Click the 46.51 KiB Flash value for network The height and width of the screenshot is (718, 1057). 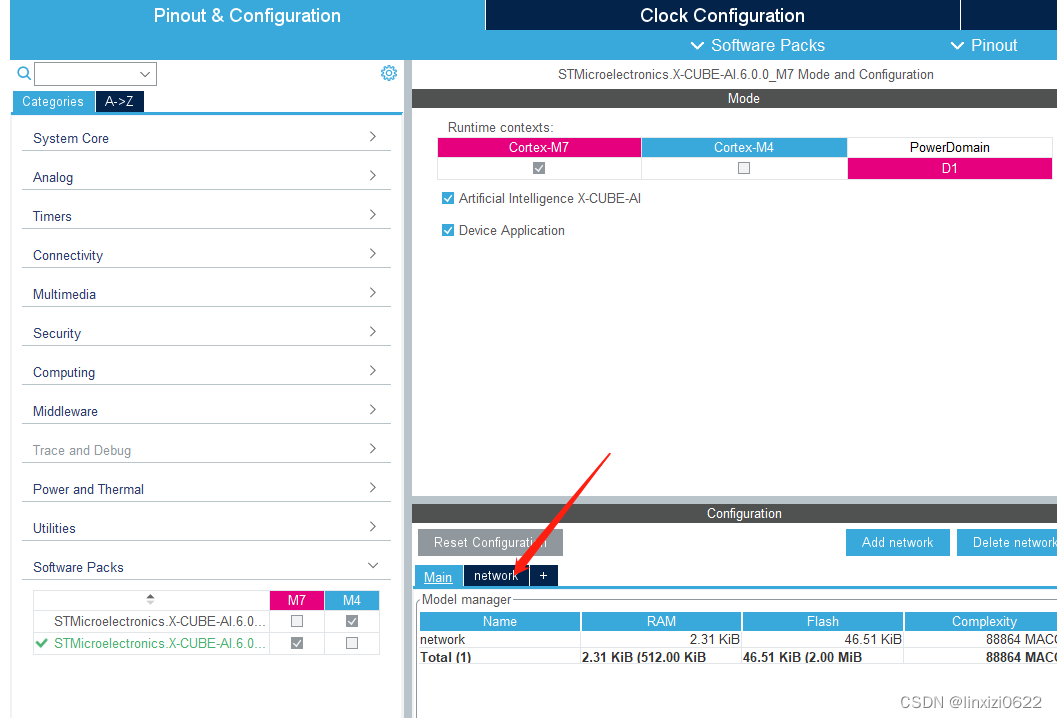pos(873,639)
